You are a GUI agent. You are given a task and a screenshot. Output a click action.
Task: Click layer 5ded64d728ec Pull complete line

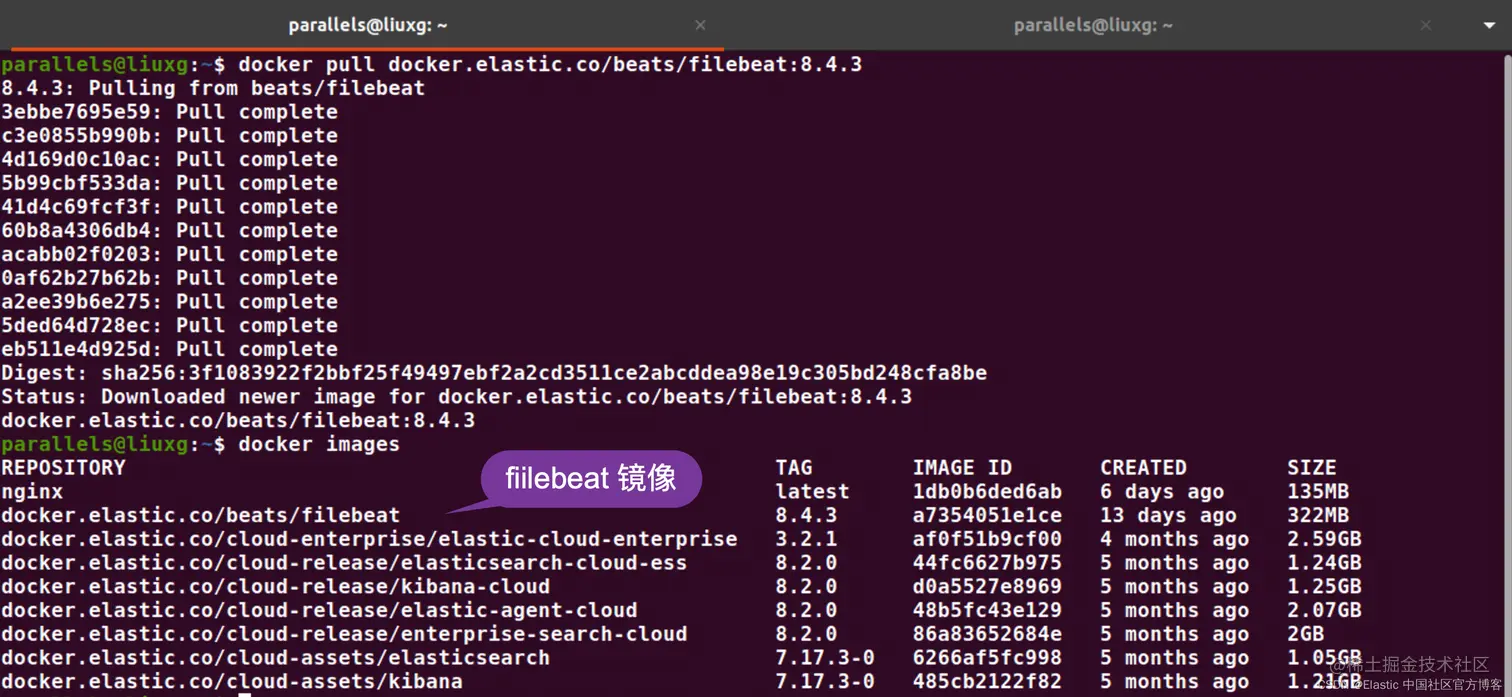click(x=169, y=326)
